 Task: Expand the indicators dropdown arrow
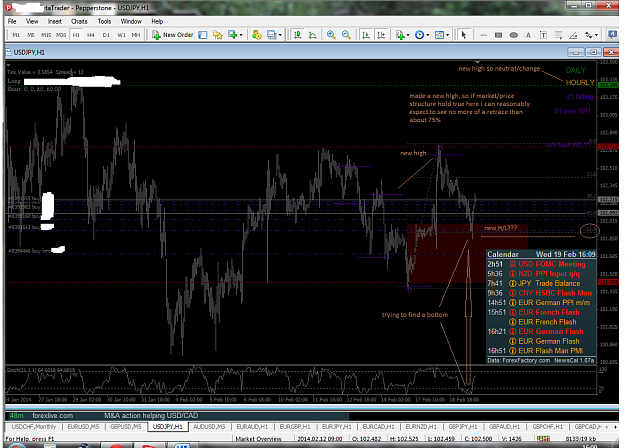pos(408,35)
